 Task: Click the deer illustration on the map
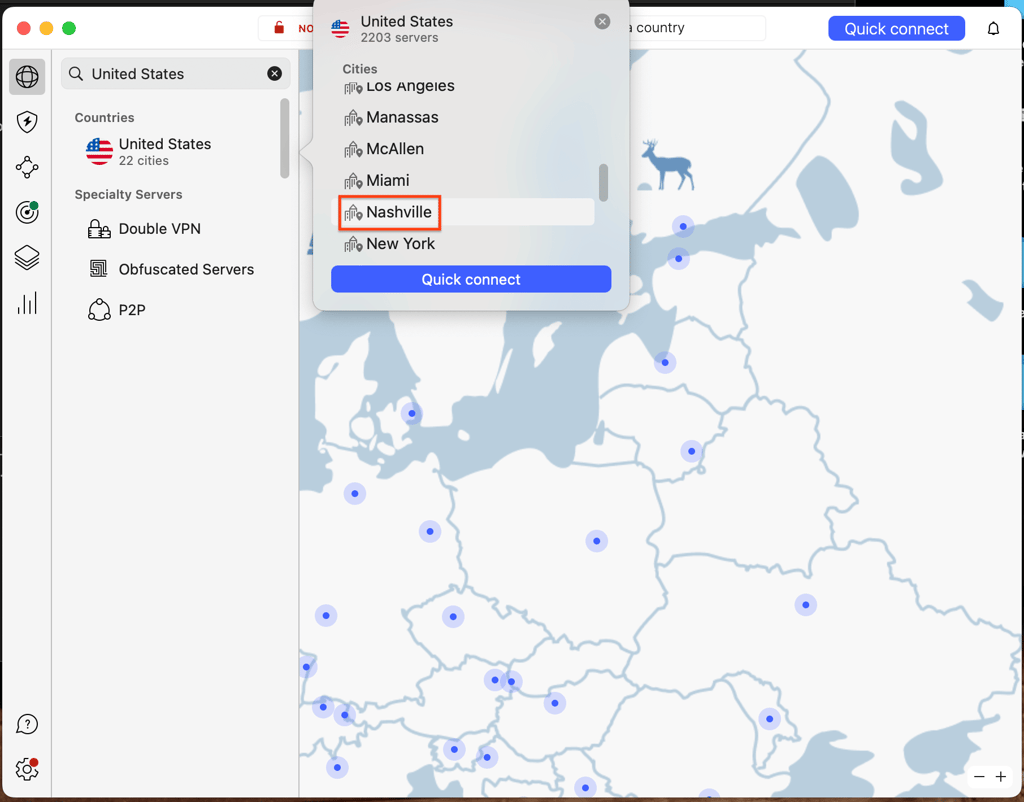point(666,165)
